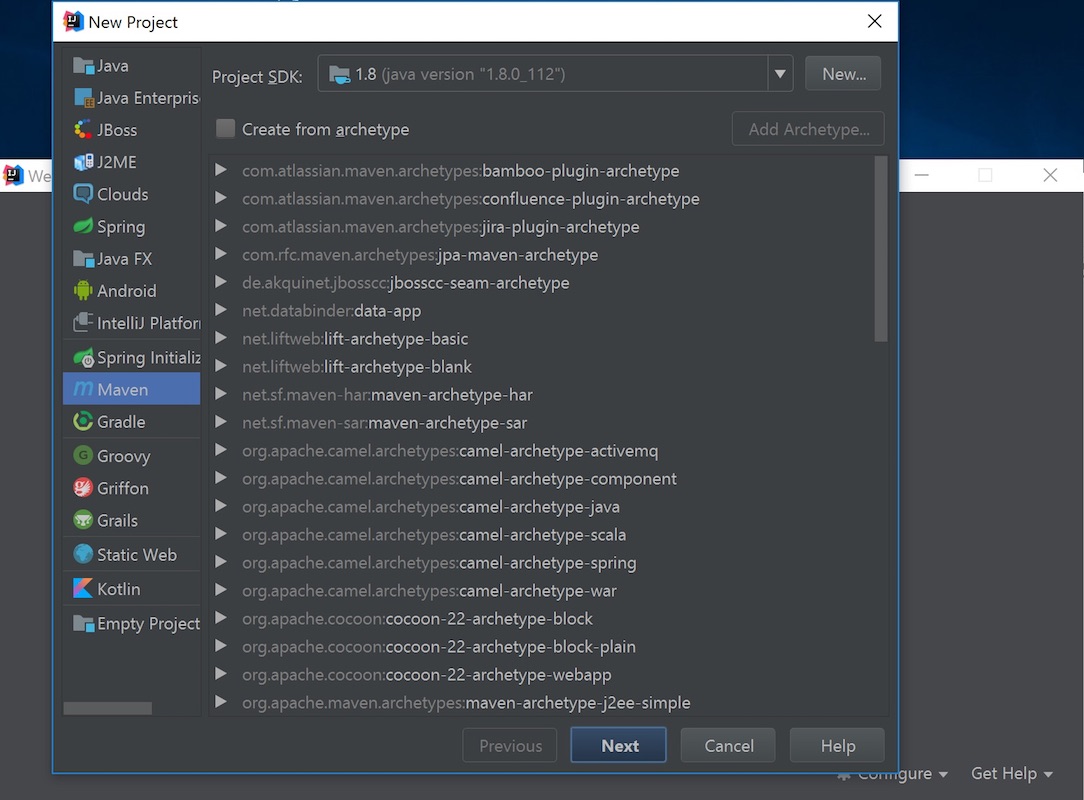This screenshot has height=800, width=1084.
Task: Open the Project SDK dropdown arrow
Action: pos(780,73)
